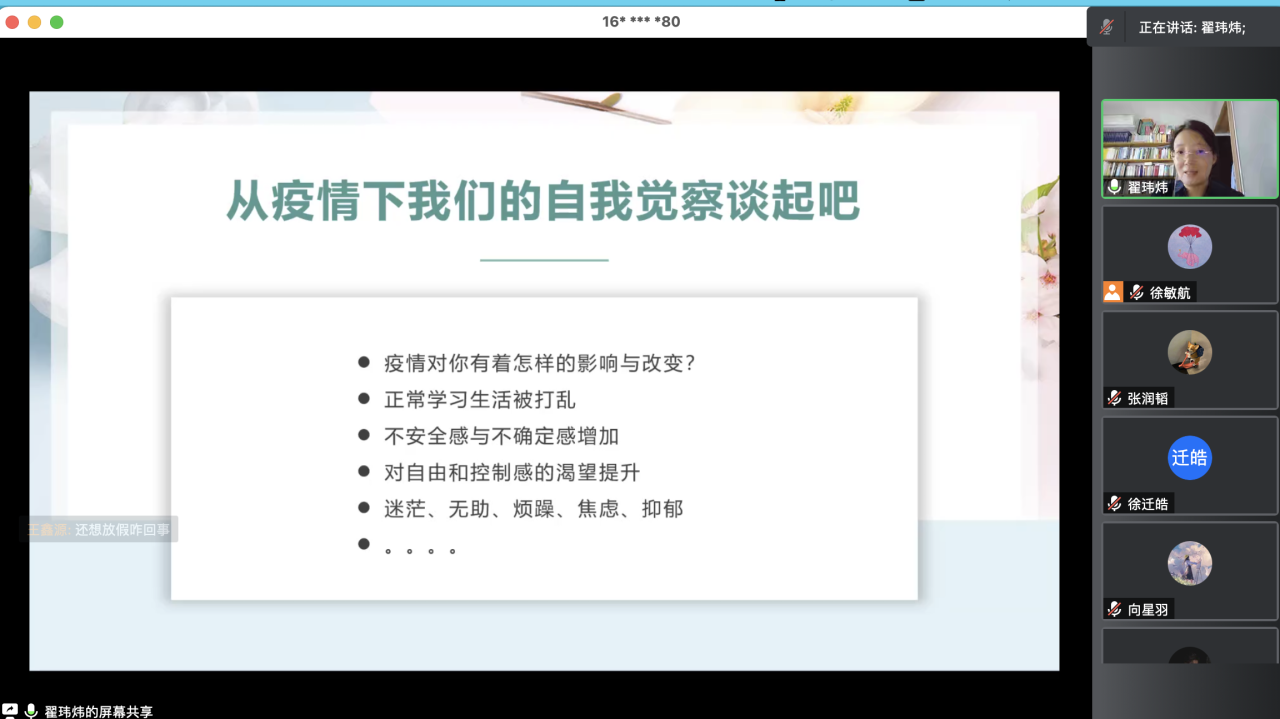1280x719 pixels.
Task: Click the green active mic icon on 翟玮炜's video
Action: click(1114, 187)
